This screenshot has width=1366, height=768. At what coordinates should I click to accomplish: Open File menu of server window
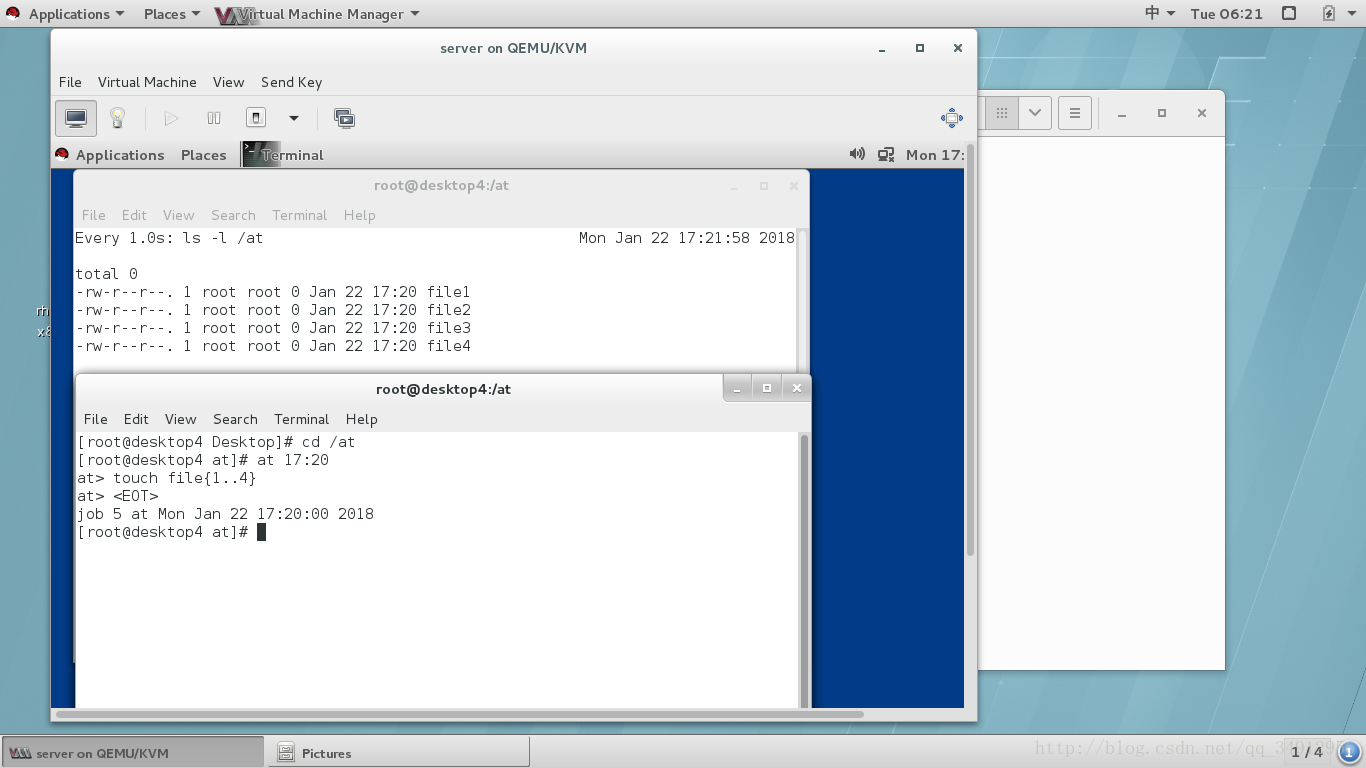(70, 82)
